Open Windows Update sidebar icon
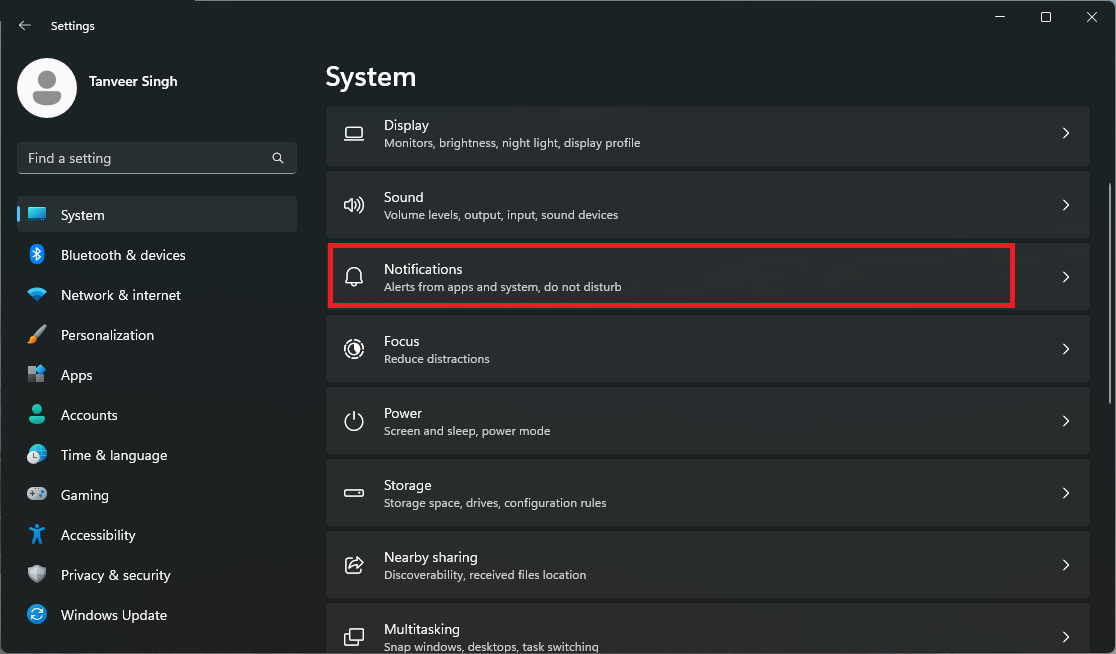 click(37, 615)
